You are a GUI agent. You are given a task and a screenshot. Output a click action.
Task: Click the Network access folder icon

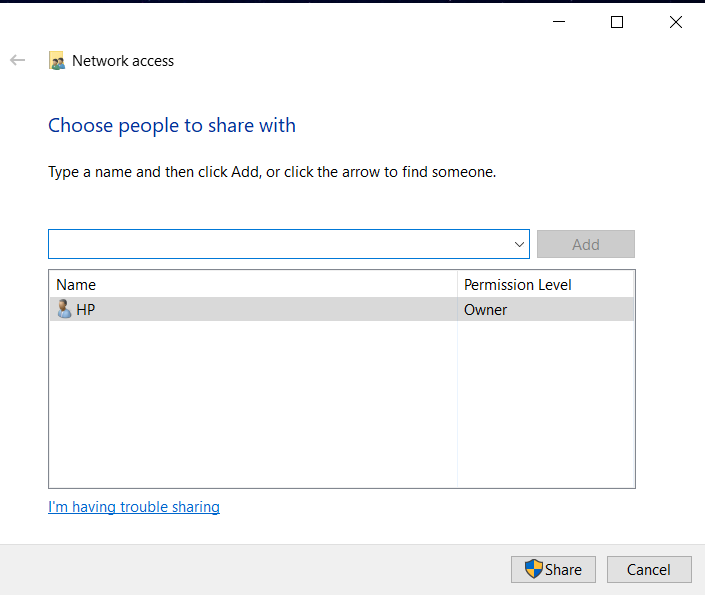click(x=57, y=61)
